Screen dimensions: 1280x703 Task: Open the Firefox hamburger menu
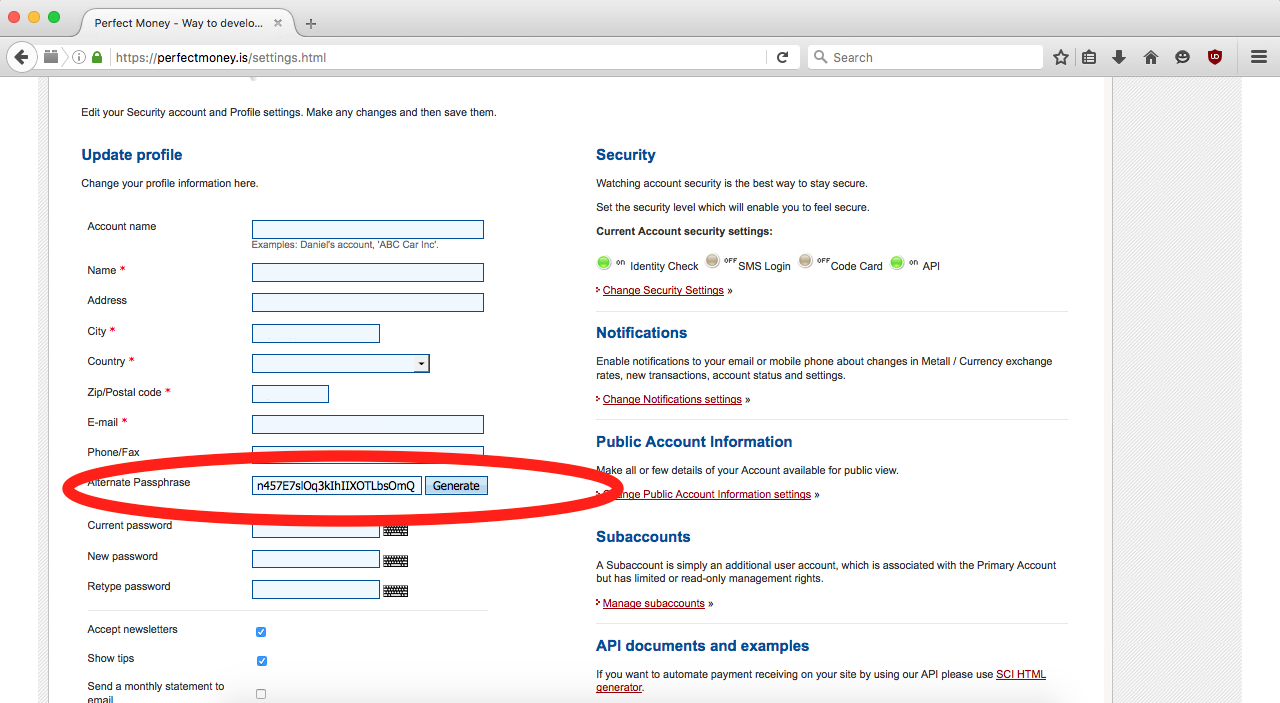1259,57
